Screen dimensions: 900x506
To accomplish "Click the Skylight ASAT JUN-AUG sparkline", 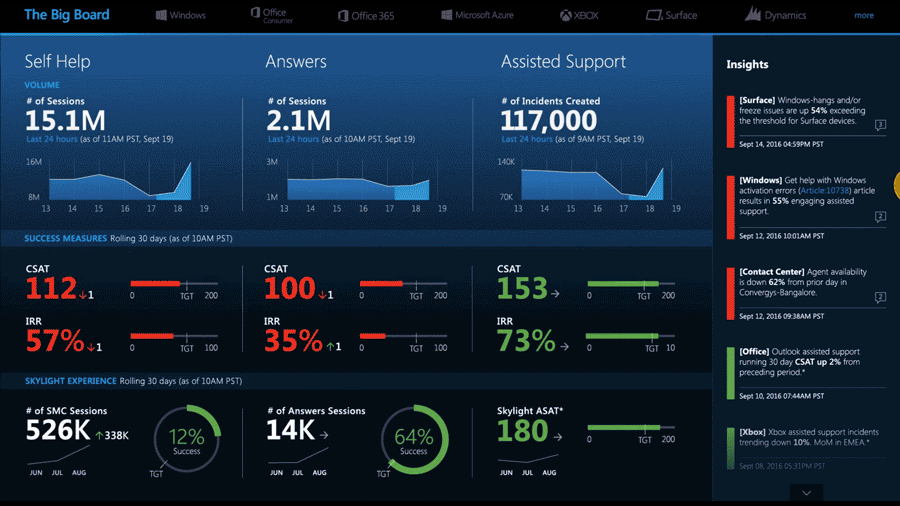I will (x=527, y=459).
